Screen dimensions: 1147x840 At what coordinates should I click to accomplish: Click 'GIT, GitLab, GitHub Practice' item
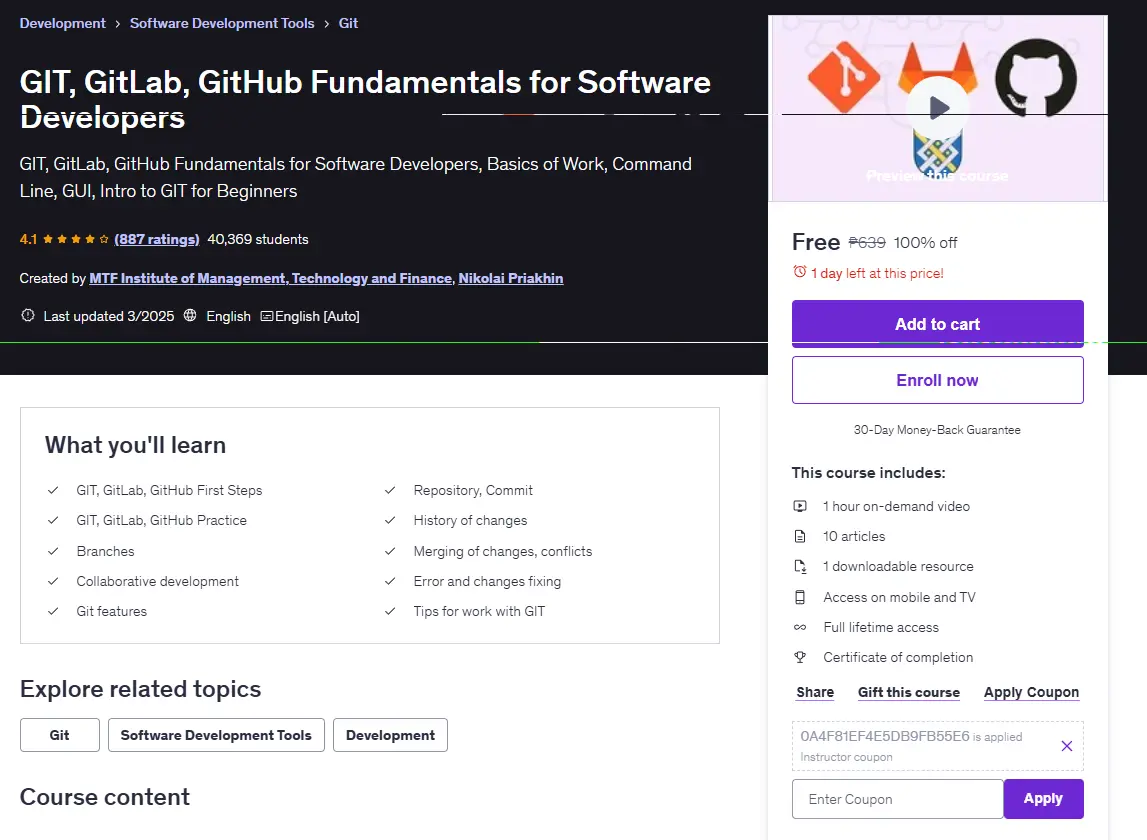tap(162, 520)
